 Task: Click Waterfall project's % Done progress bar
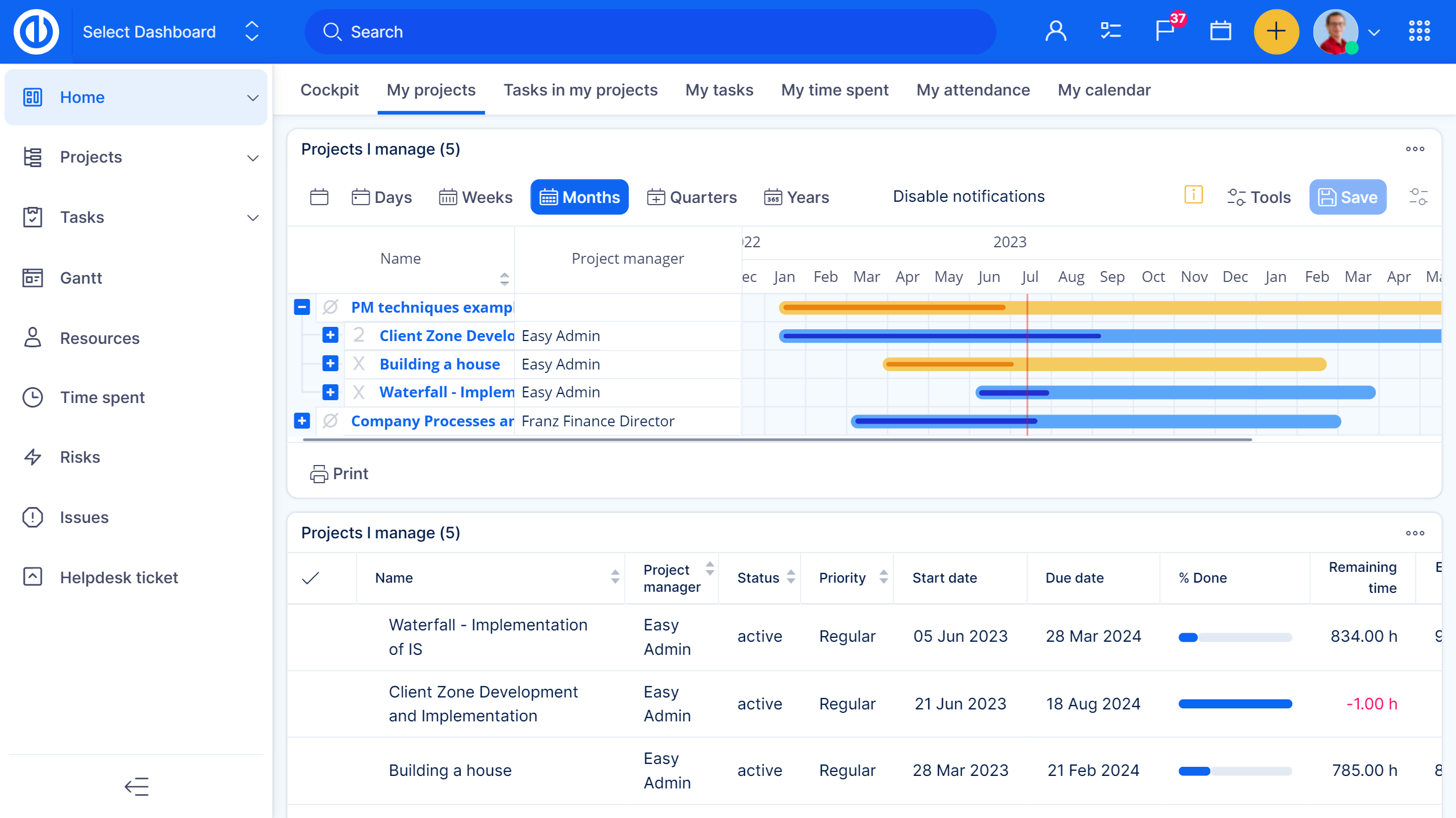point(1235,637)
